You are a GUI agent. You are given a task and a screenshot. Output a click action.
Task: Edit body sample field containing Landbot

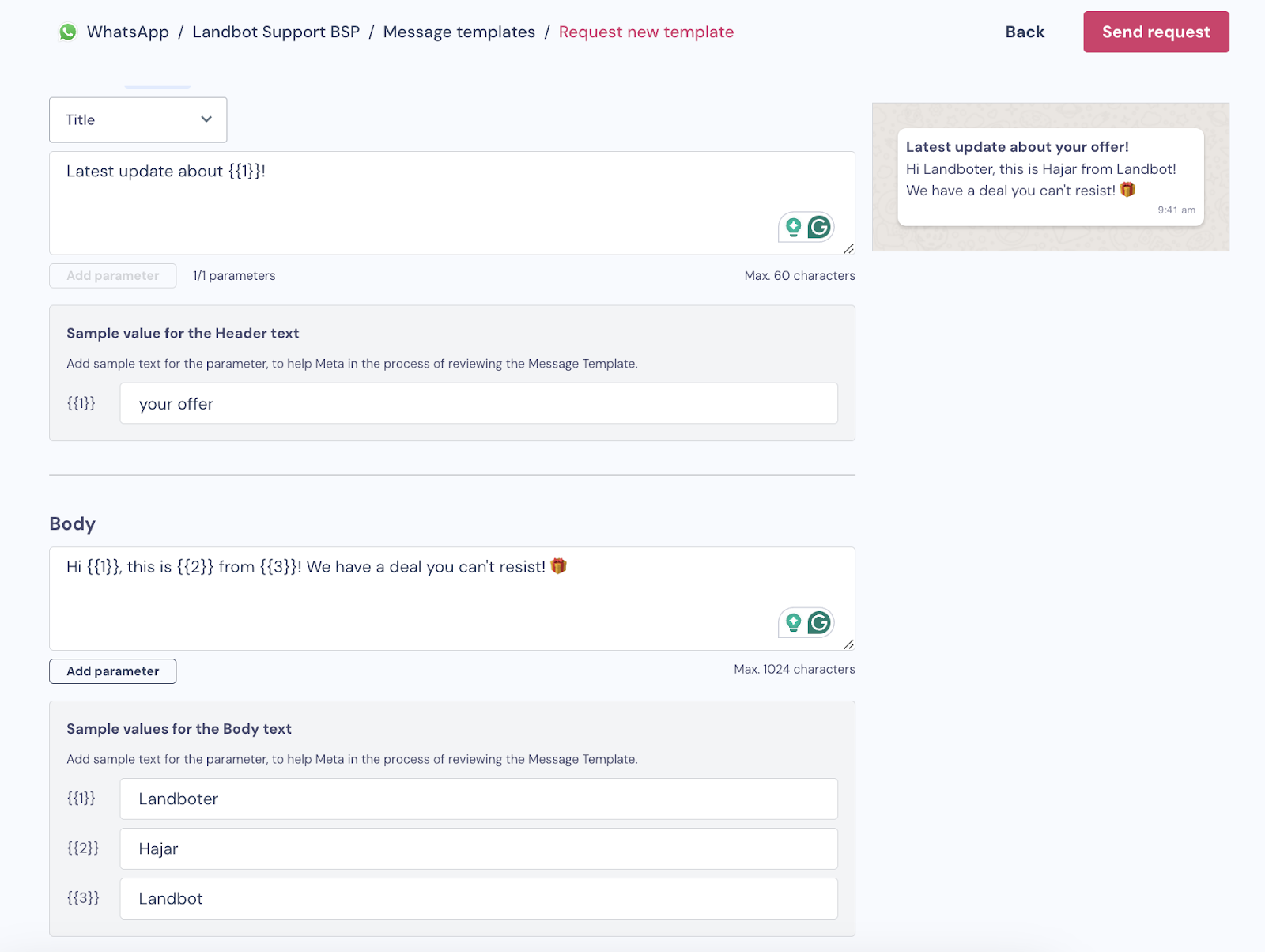coord(478,898)
